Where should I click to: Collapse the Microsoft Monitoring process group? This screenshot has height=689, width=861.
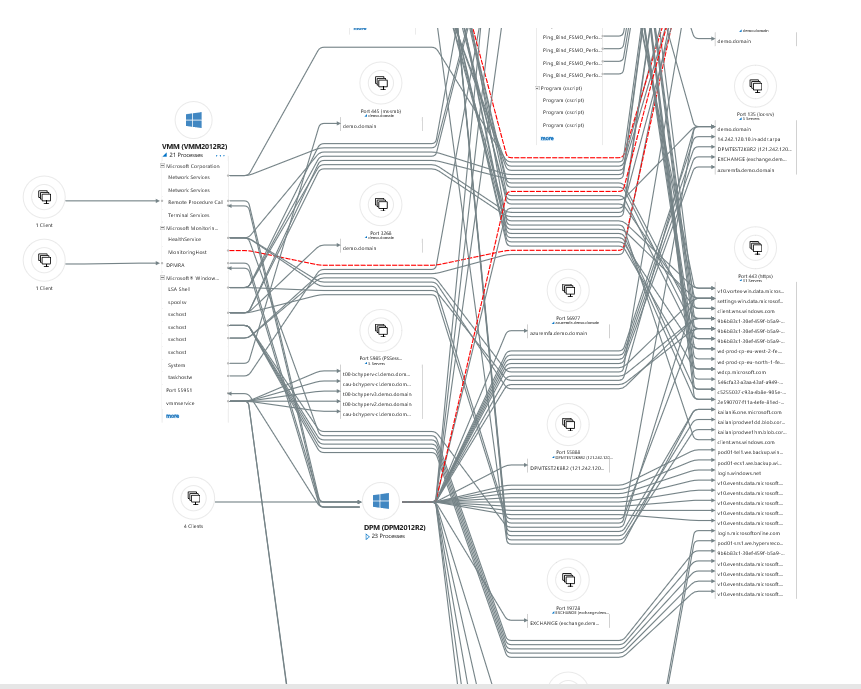coord(163,228)
